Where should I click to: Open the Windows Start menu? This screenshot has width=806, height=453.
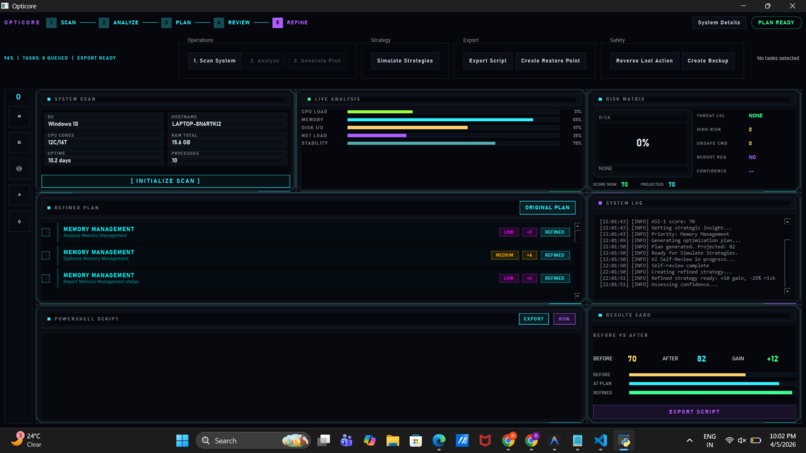[182, 441]
